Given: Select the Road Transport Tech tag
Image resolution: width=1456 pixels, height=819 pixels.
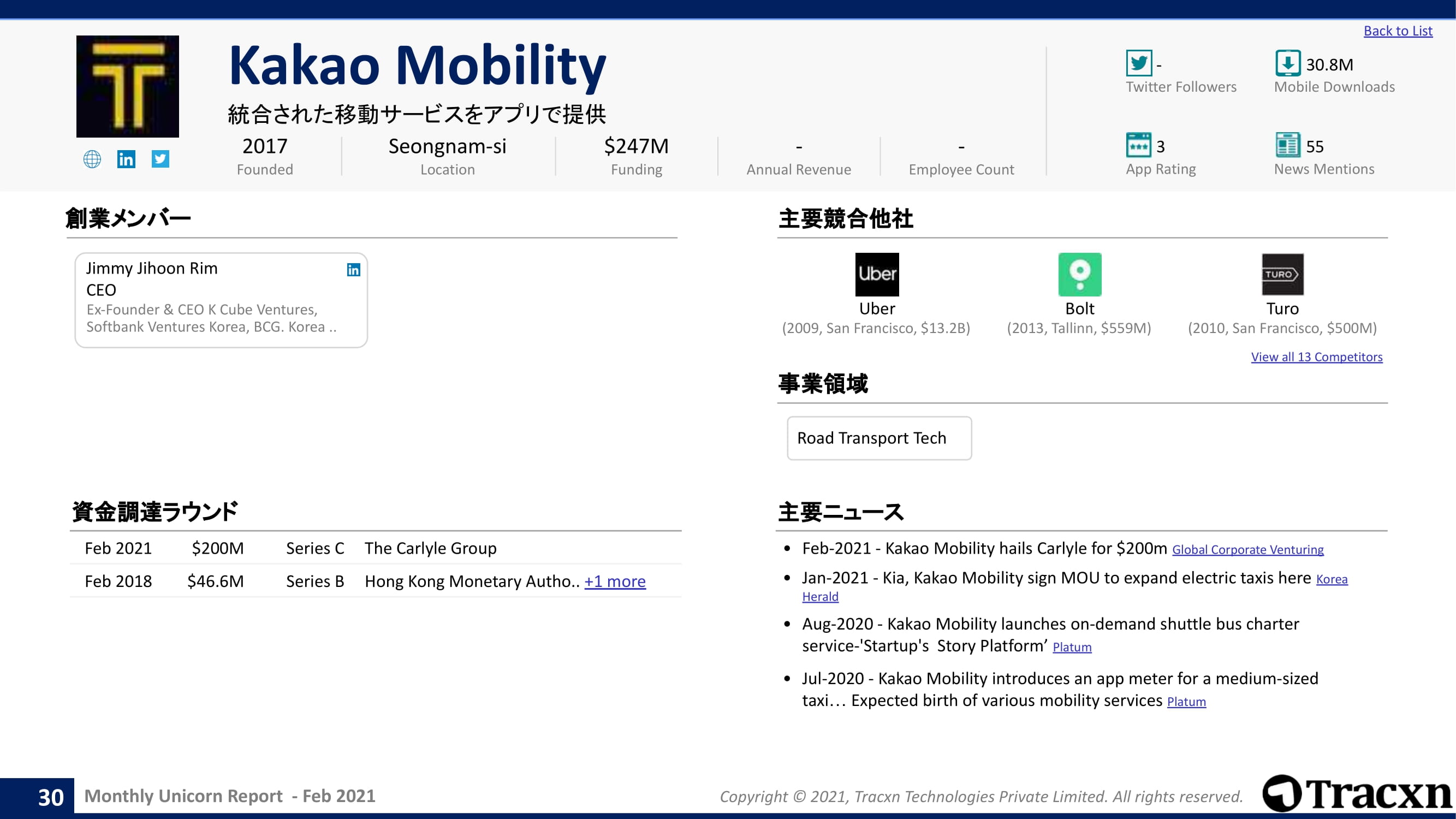Looking at the screenshot, I should 879,438.
